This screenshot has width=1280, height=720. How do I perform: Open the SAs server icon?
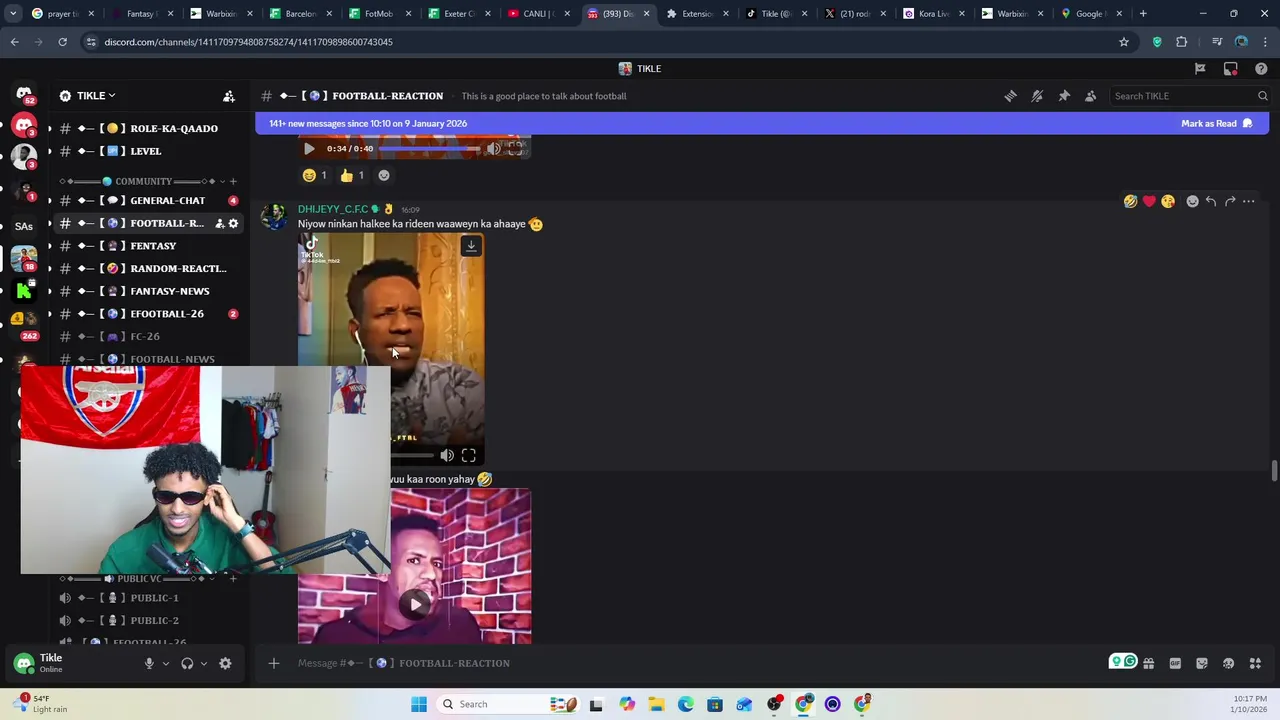pos(24,226)
